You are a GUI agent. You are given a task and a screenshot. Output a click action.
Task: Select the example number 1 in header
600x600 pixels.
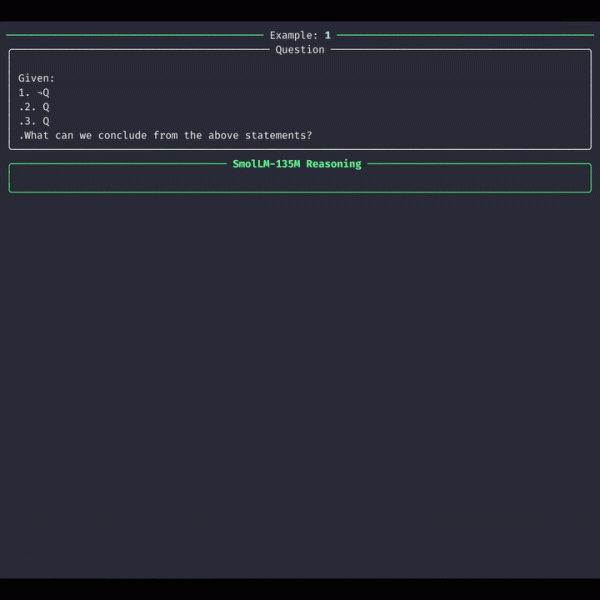[327, 35]
